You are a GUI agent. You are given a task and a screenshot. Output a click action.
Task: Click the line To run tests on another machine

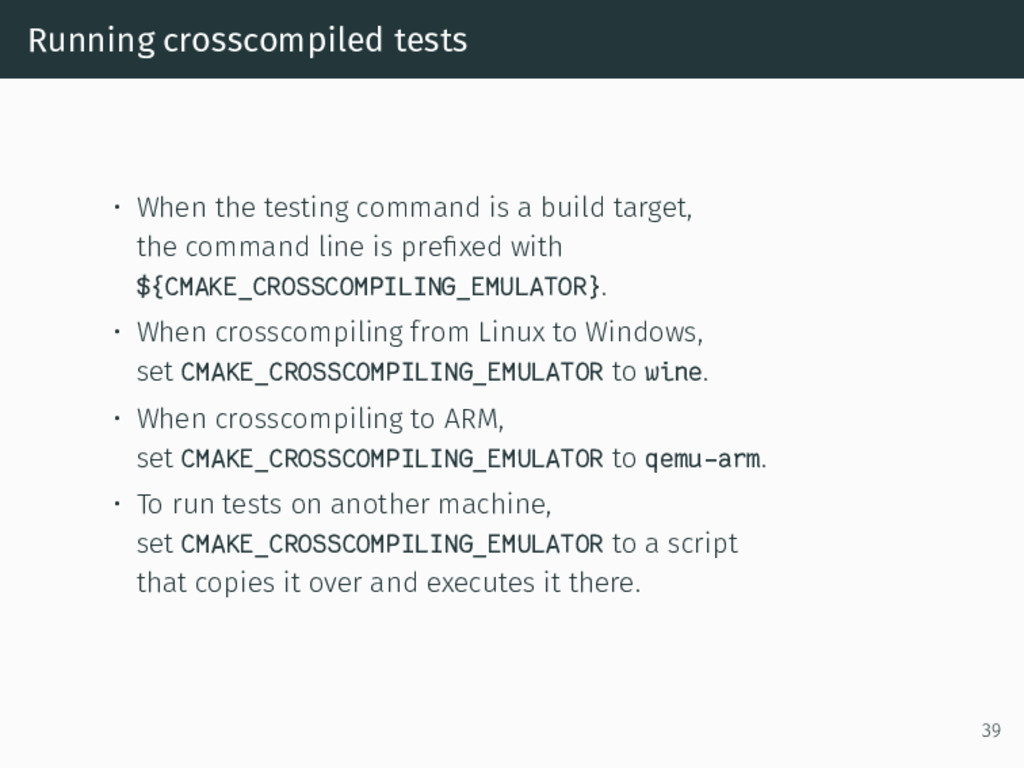coord(344,504)
